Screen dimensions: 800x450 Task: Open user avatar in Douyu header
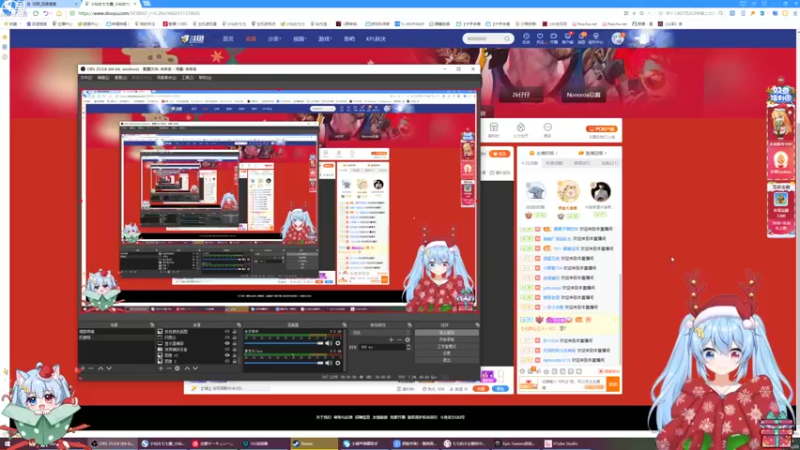pos(617,38)
